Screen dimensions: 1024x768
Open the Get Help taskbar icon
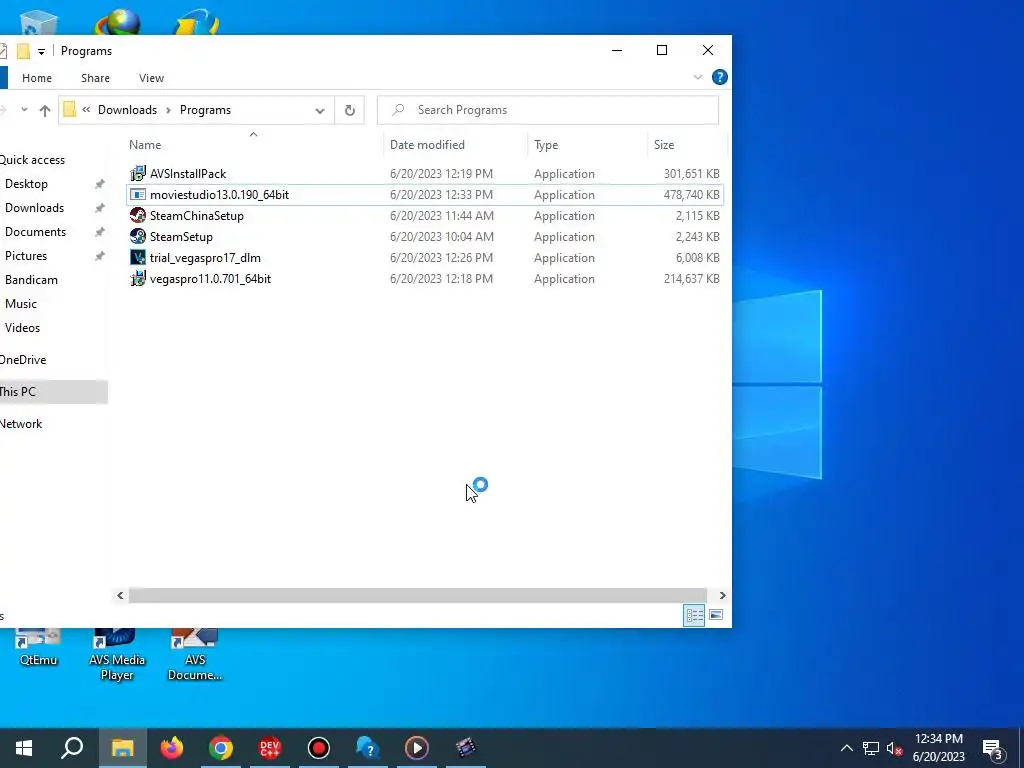[368, 748]
